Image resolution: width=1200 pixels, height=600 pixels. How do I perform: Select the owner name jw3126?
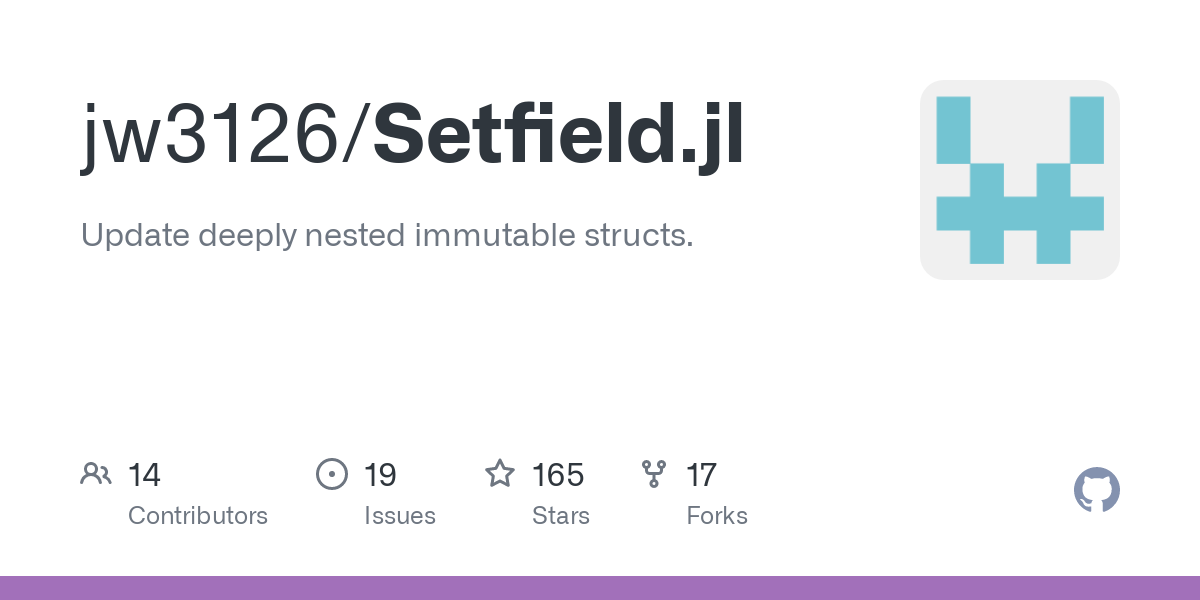211,136
